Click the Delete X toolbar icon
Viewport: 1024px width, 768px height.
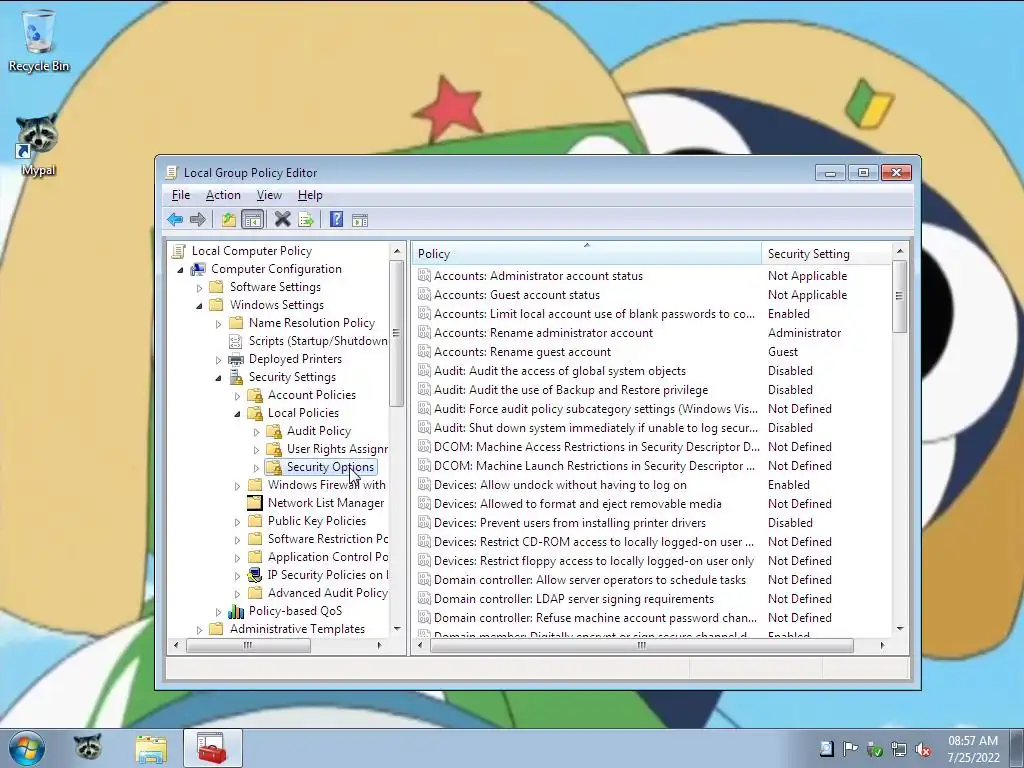tap(282, 219)
